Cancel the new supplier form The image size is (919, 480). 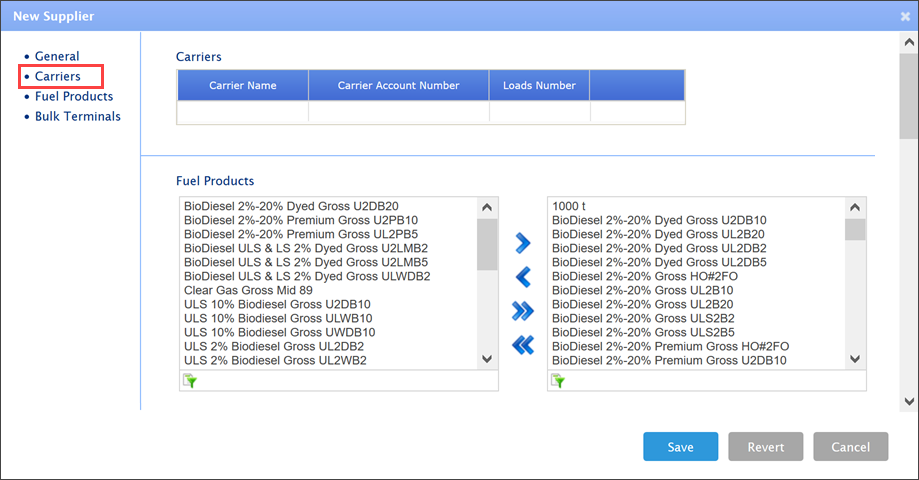point(850,447)
